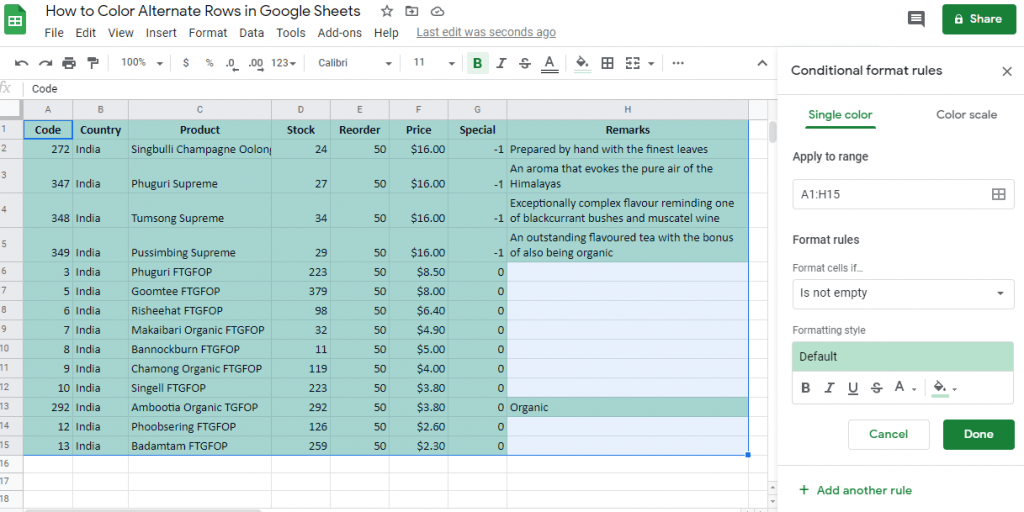1024x512 pixels.
Task: Open the Format menu
Action: tap(208, 33)
